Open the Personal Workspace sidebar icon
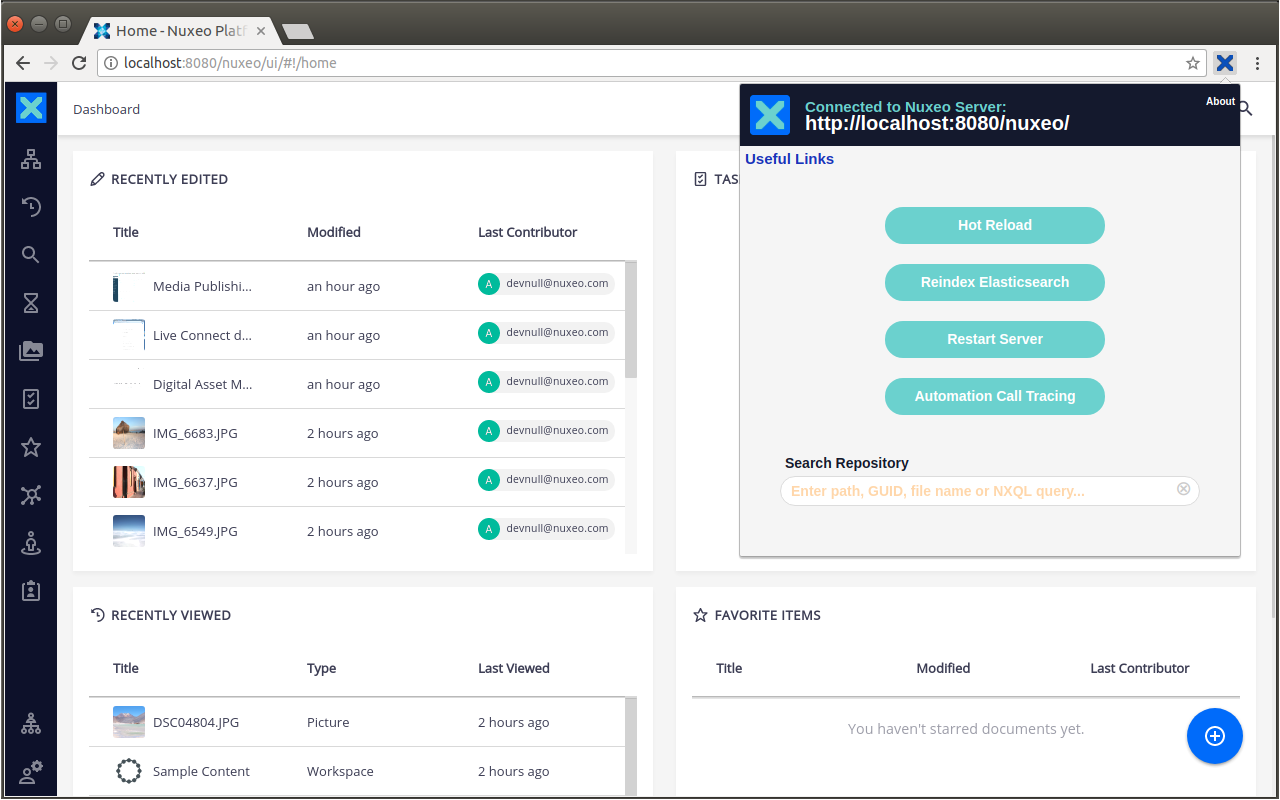Image resolution: width=1280 pixels, height=800 pixels. click(x=31, y=543)
